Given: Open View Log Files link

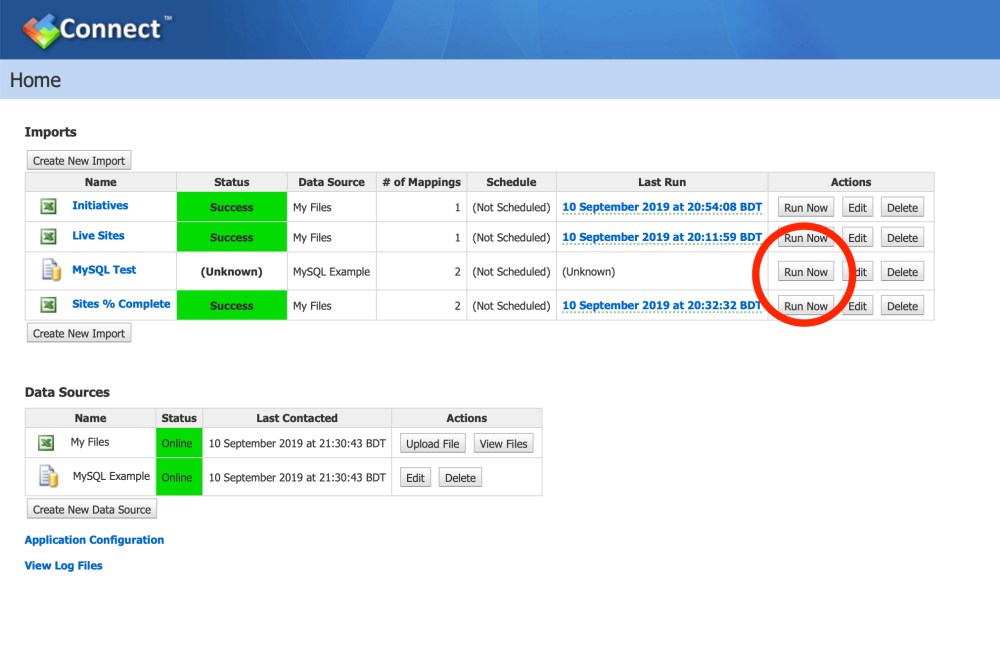Looking at the screenshot, I should [64, 565].
